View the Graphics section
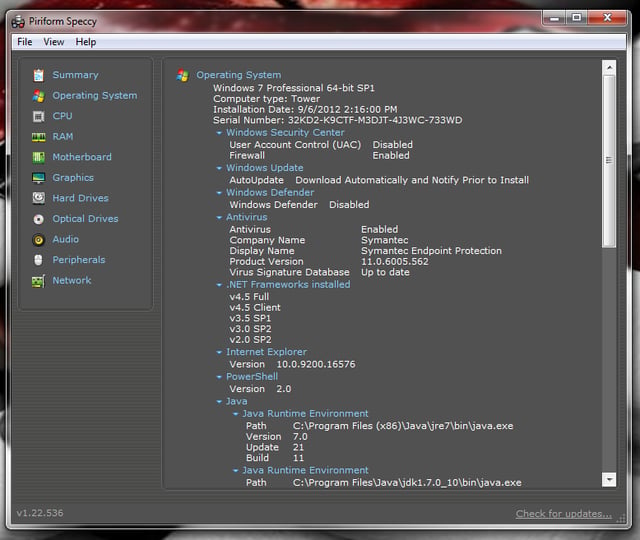Image resolution: width=640 pixels, height=540 pixels. click(73, 178)
